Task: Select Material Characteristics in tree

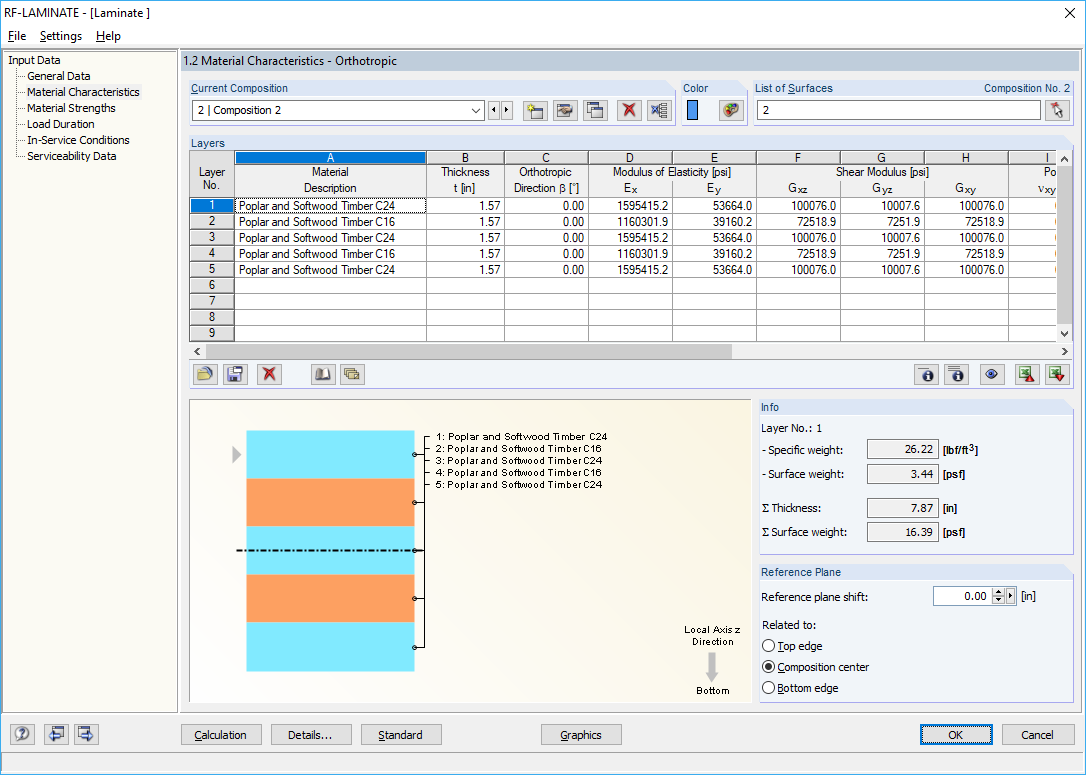Action: [83, 92]
